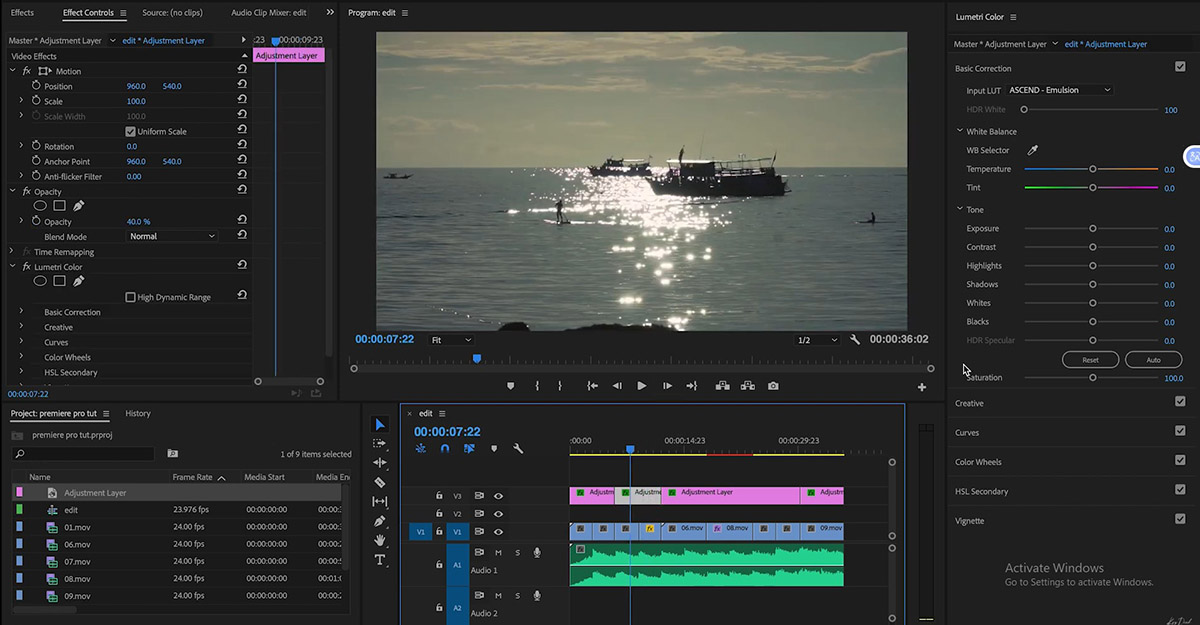Image resolution: width=1200 pixels, height=625 pixels.
Task: Enable Snap with the magnet icon
Action: pos(444,449)
